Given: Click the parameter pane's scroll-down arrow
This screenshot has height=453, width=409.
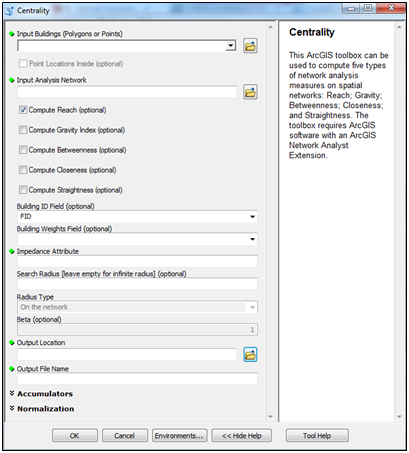Looking at the screenshot, I should (x=270, y=417).
